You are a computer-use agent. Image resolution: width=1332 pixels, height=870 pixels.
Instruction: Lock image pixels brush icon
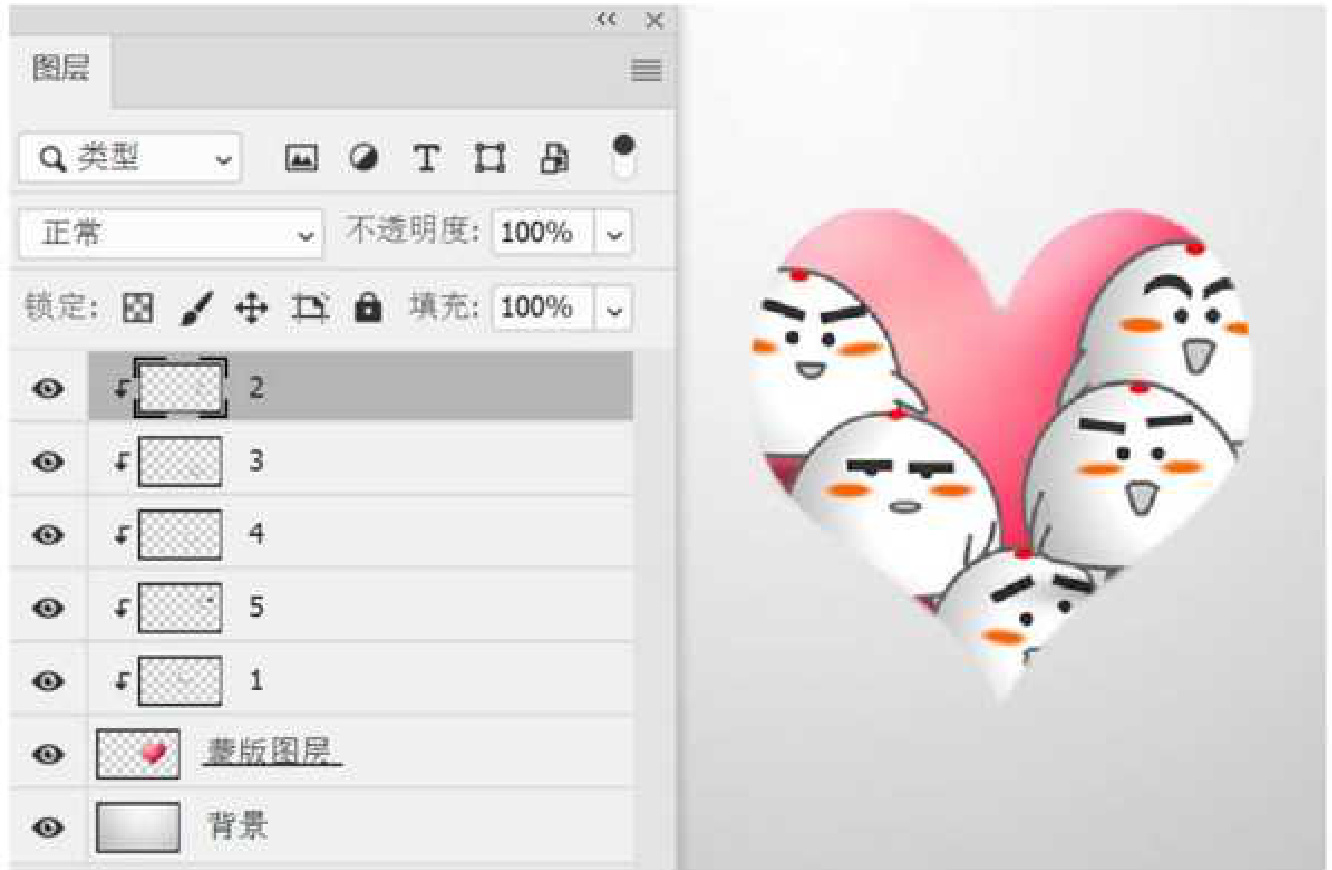194,308
